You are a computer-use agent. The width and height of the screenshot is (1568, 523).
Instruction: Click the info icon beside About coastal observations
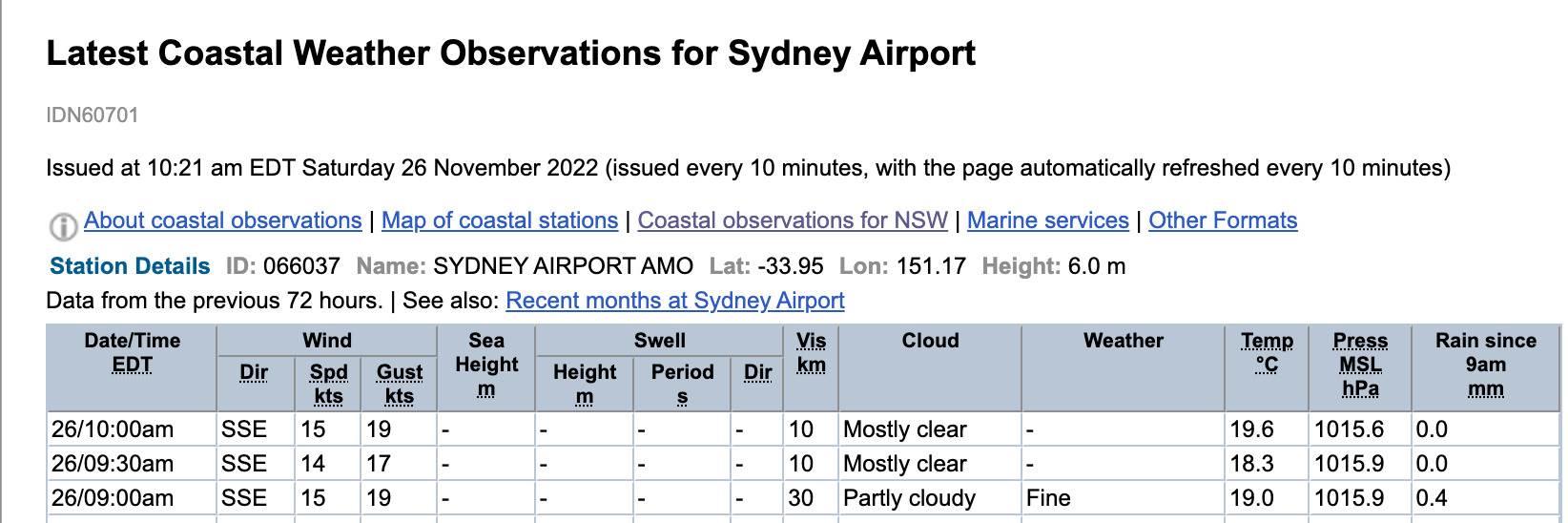63,225
